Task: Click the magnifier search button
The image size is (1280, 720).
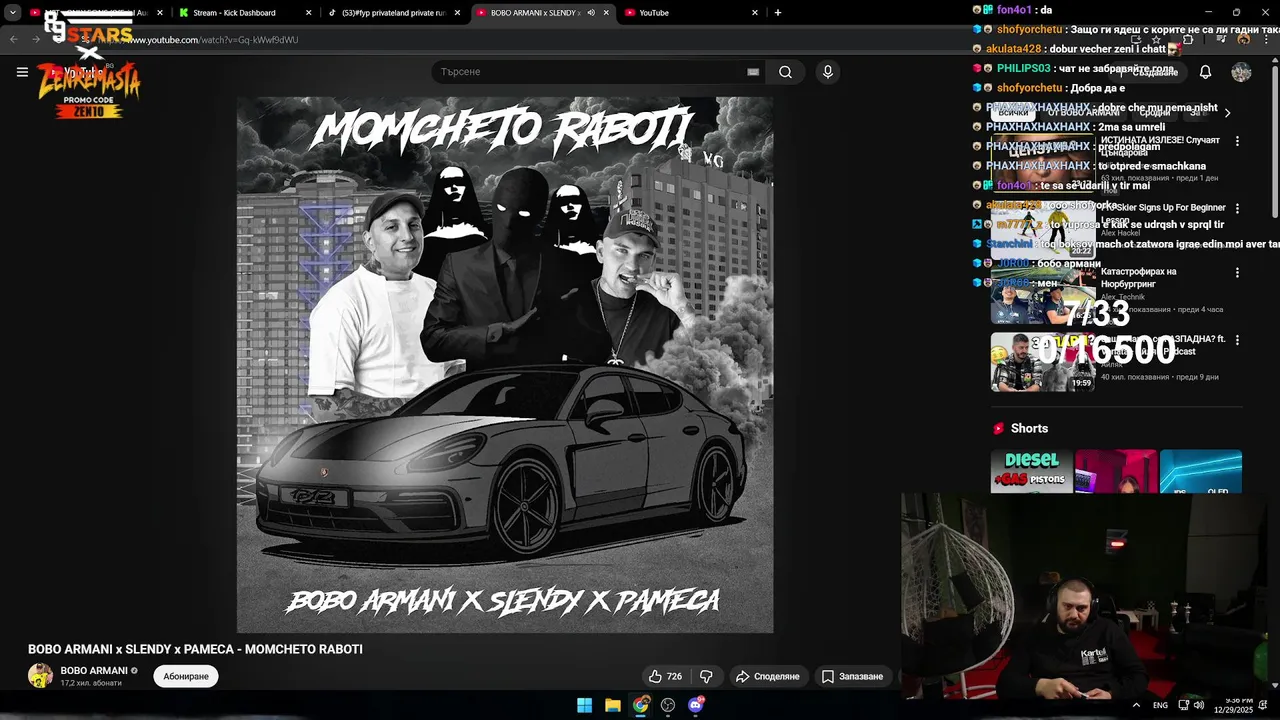Action: coord(785,72)
